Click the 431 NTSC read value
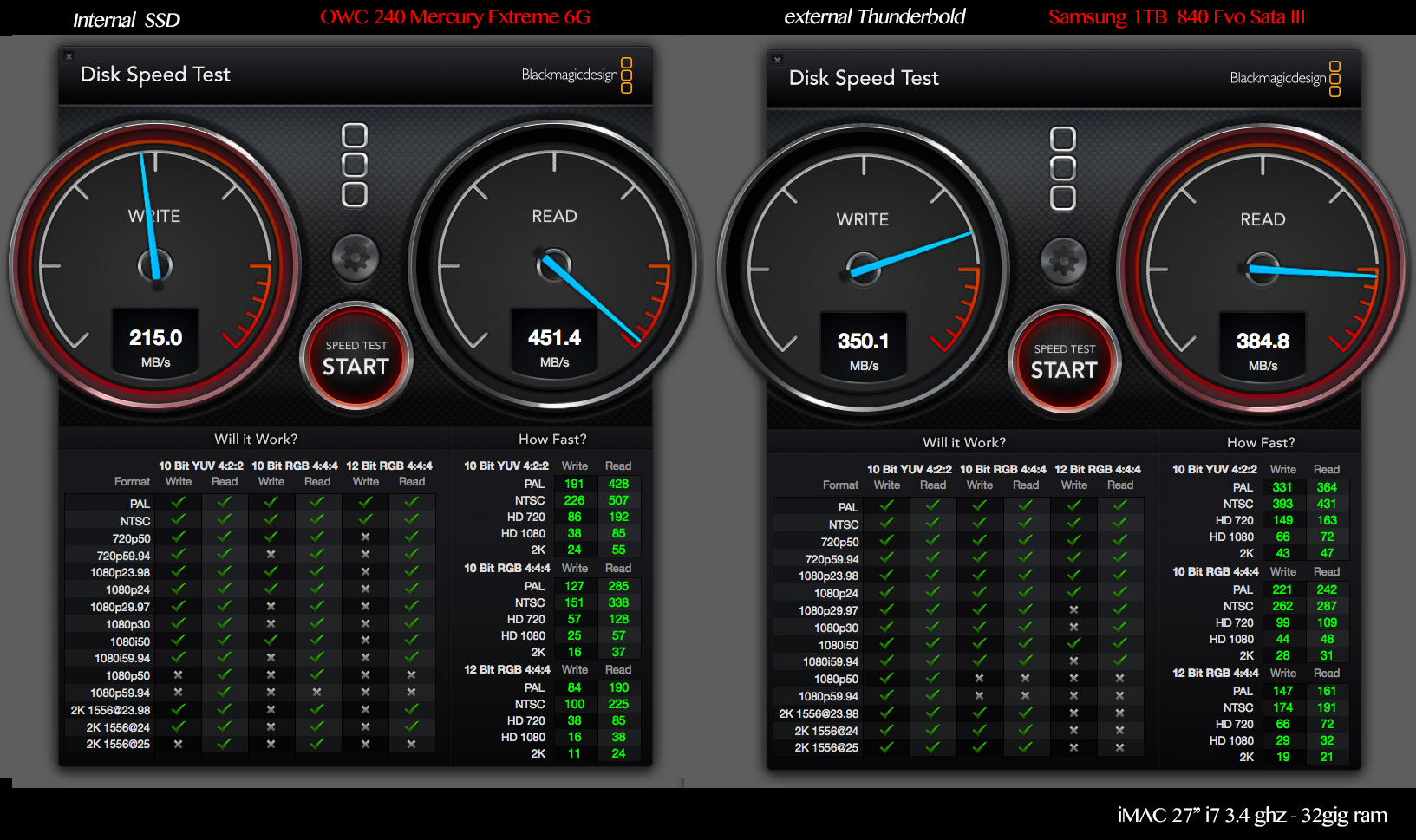 pyautogui.click(x=1327, y=504)
